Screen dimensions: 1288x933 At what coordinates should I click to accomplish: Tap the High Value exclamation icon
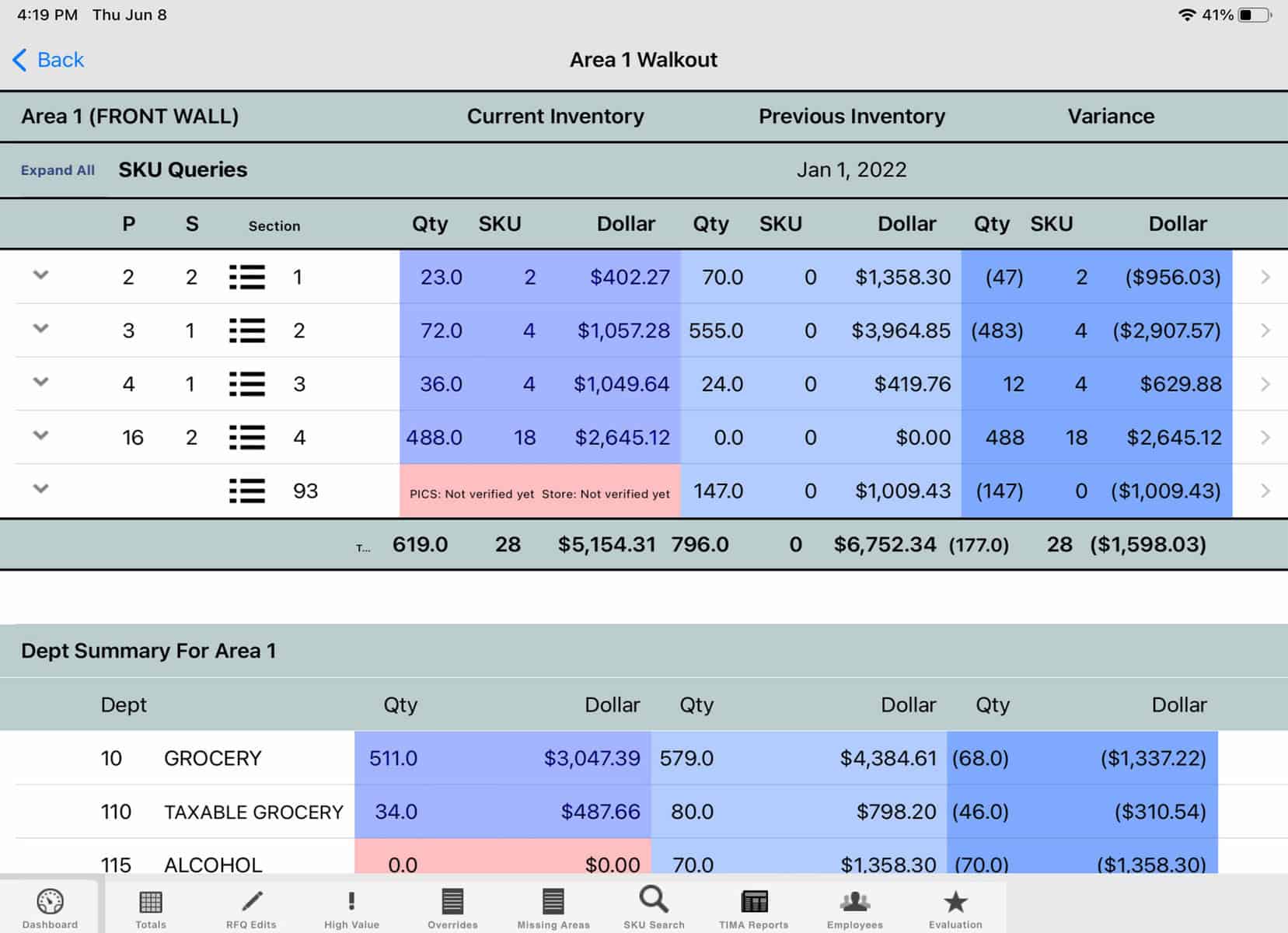tap(351, 906)
